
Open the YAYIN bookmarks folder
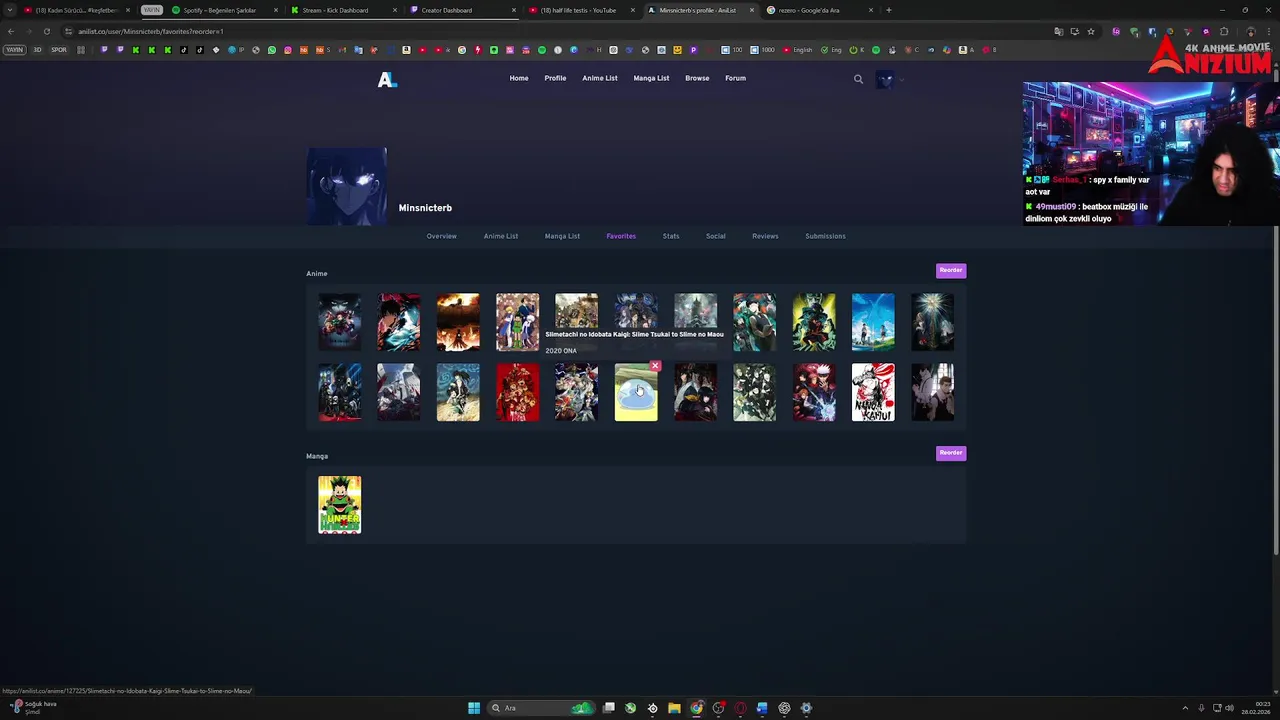14,50
